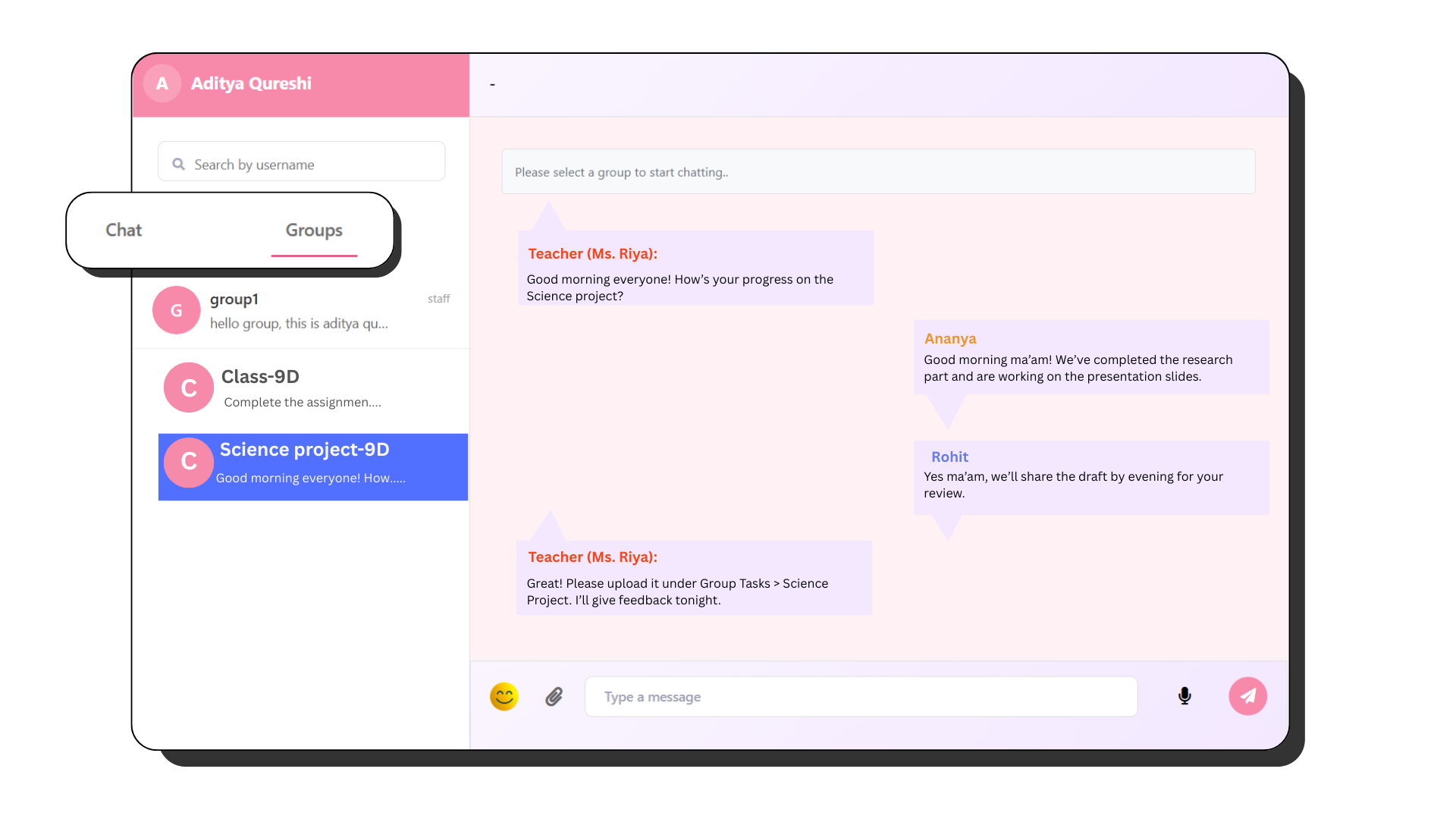Image resolution: width=1456 pixels, height=819 pixels.
Task: Click the Class-9D avatar circle
Action: click(x=188, y=388)
